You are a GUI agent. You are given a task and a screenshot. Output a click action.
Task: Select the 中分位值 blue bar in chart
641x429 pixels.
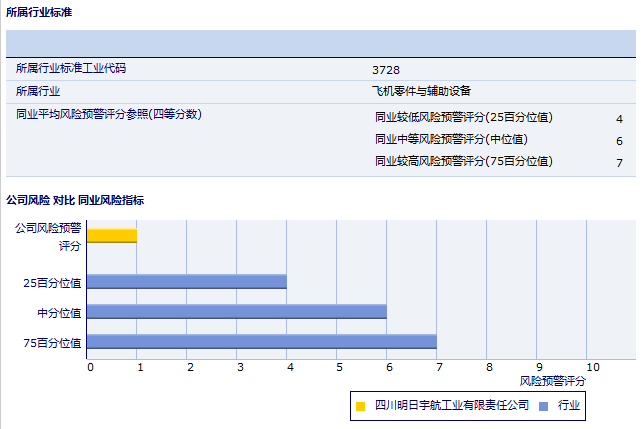237,312
